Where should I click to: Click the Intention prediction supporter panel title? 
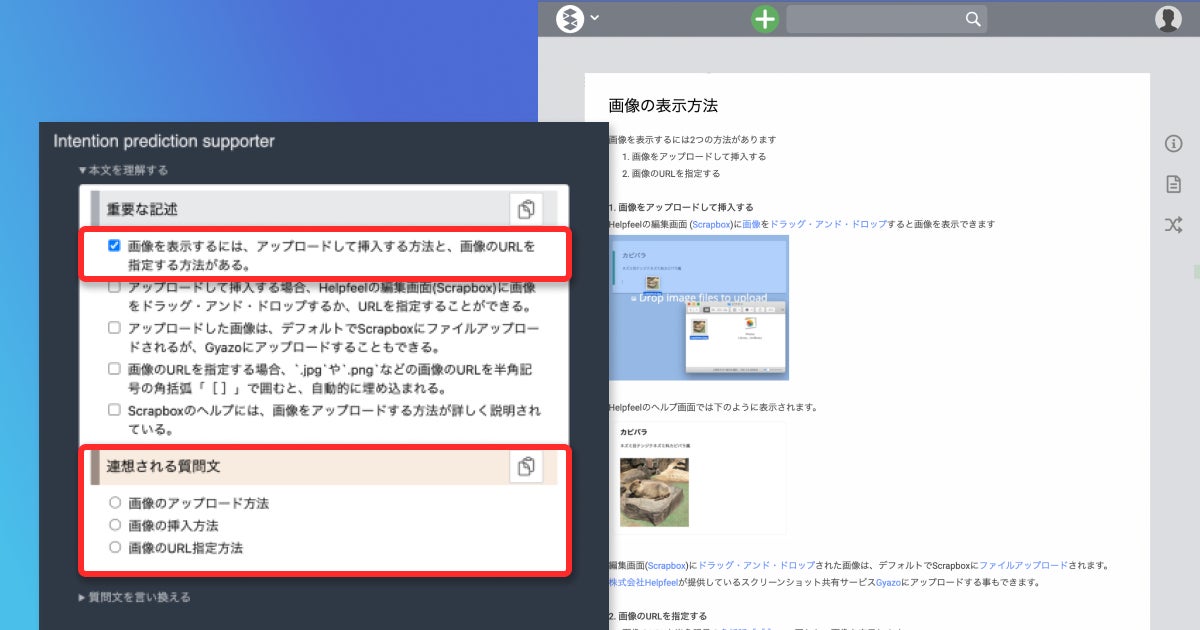[164, 141]
